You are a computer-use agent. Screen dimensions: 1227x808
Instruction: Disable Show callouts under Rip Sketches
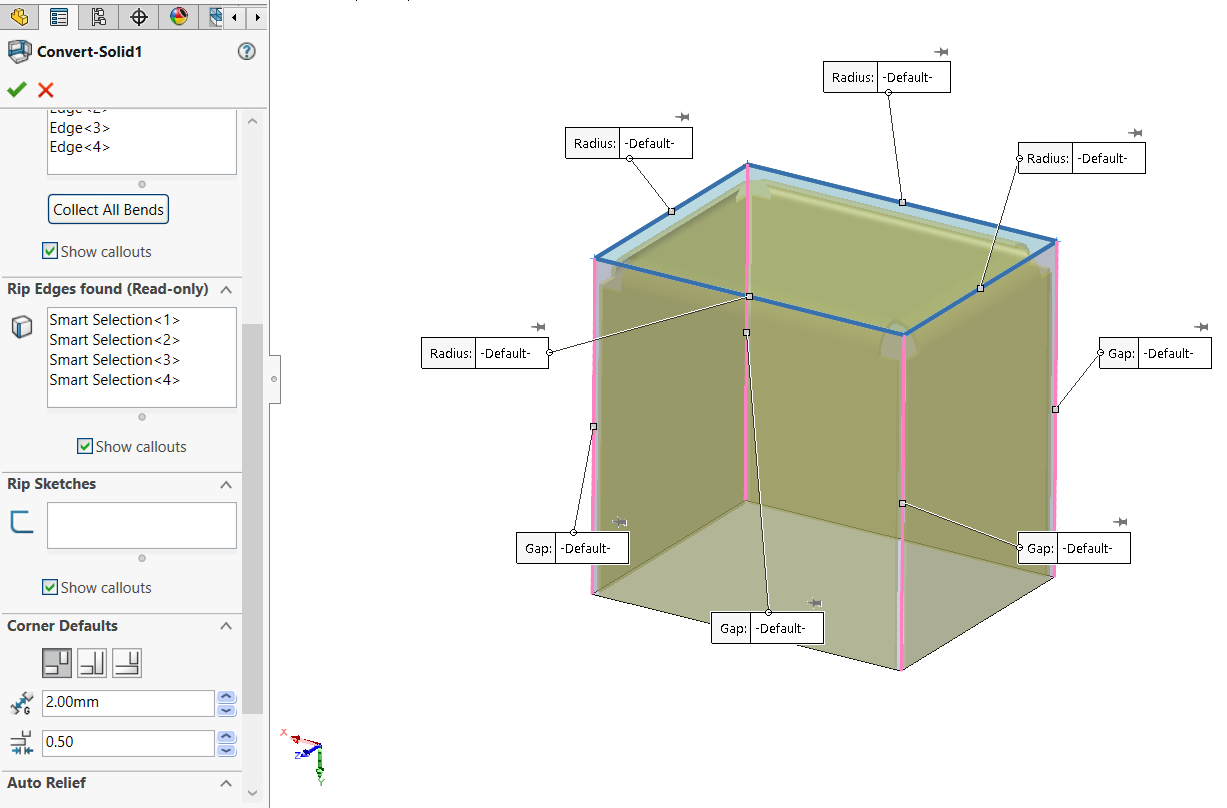click(50, 587)
